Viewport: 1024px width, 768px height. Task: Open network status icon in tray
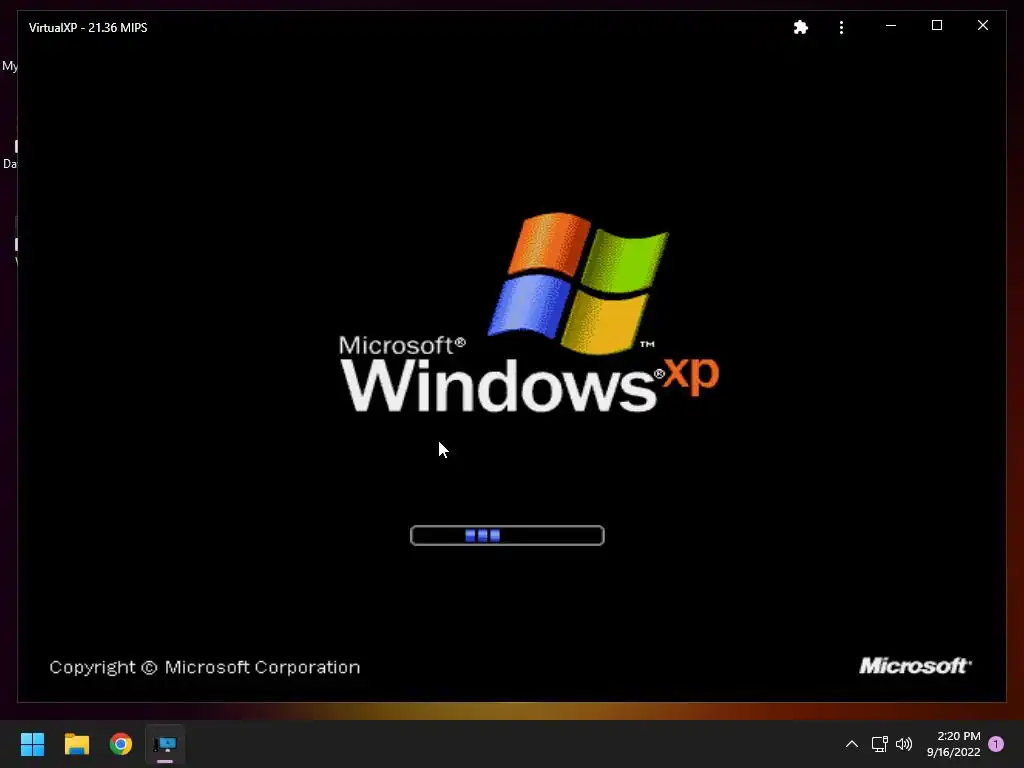coord(879,744)
